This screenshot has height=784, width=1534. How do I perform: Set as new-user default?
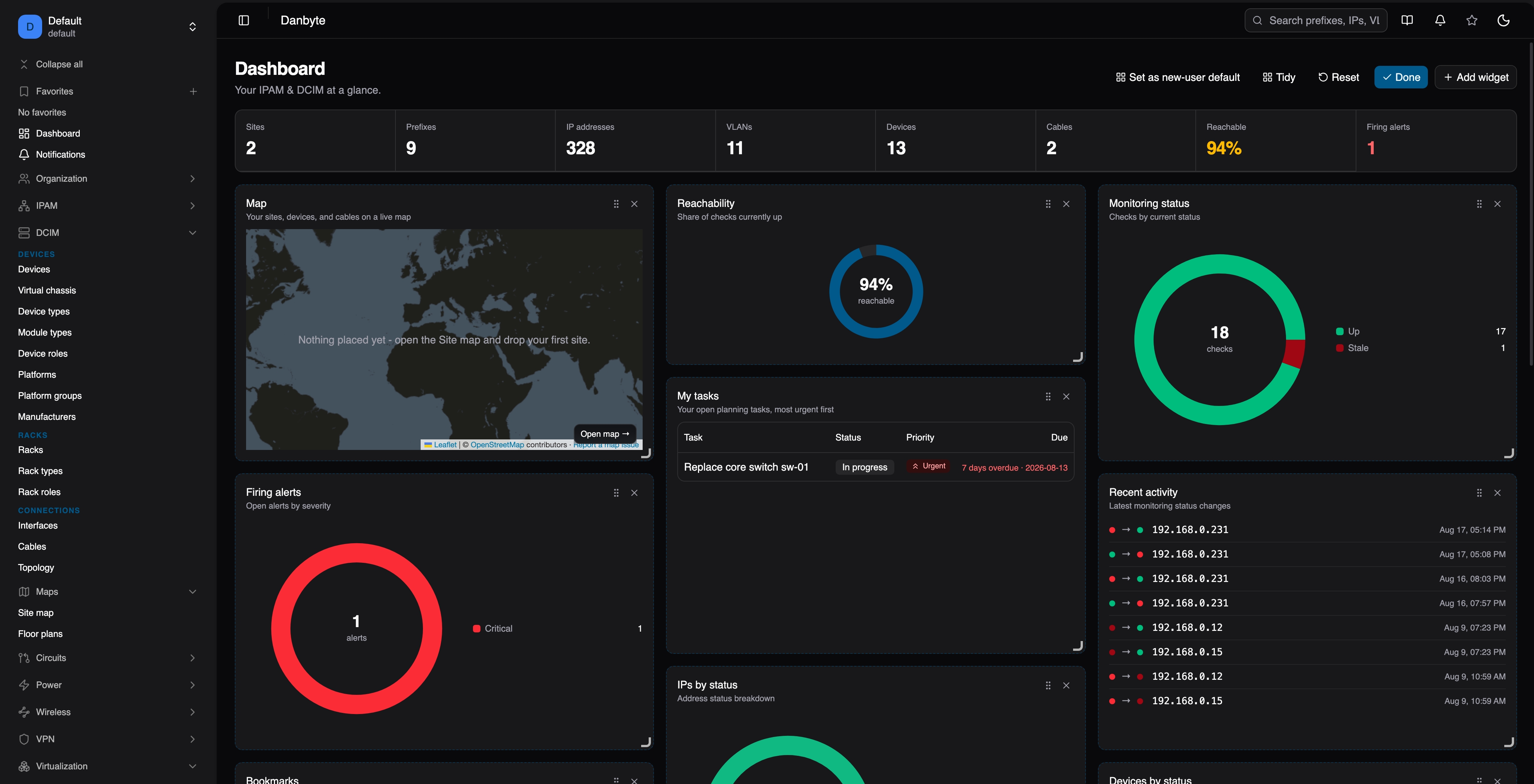1178,77
